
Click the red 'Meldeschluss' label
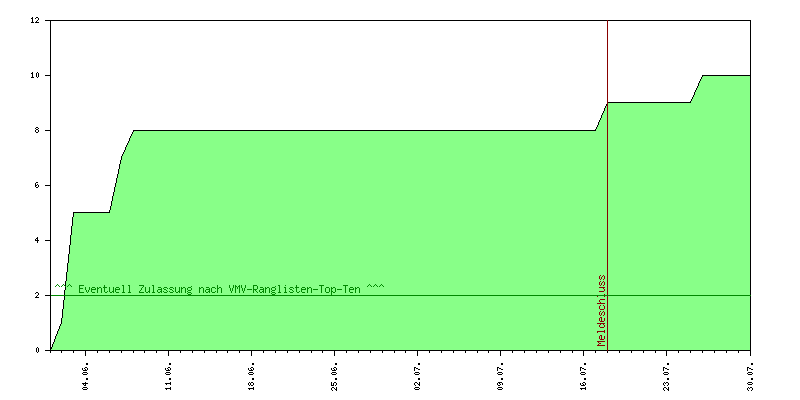[x=602, y=311]
